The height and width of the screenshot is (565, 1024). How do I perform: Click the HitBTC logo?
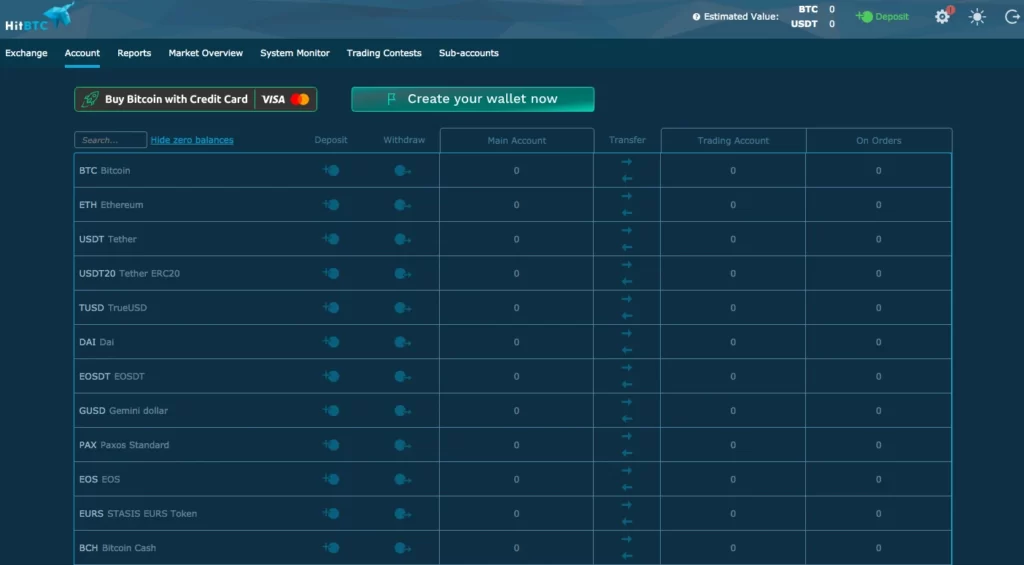(40, 17)
